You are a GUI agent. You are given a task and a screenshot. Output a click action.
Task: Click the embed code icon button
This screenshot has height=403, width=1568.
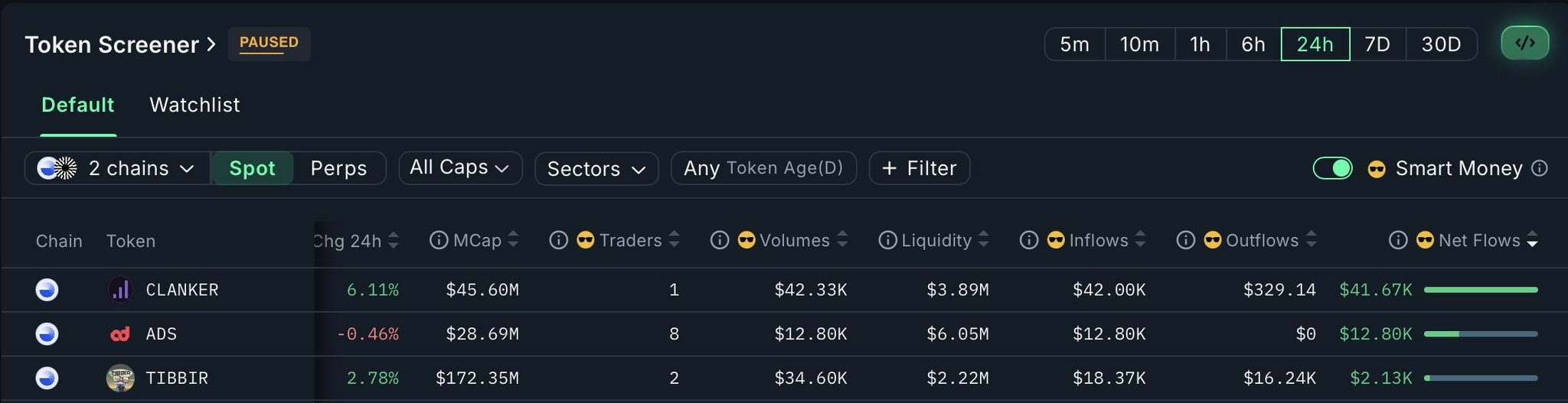click(x=1524, y=43)
